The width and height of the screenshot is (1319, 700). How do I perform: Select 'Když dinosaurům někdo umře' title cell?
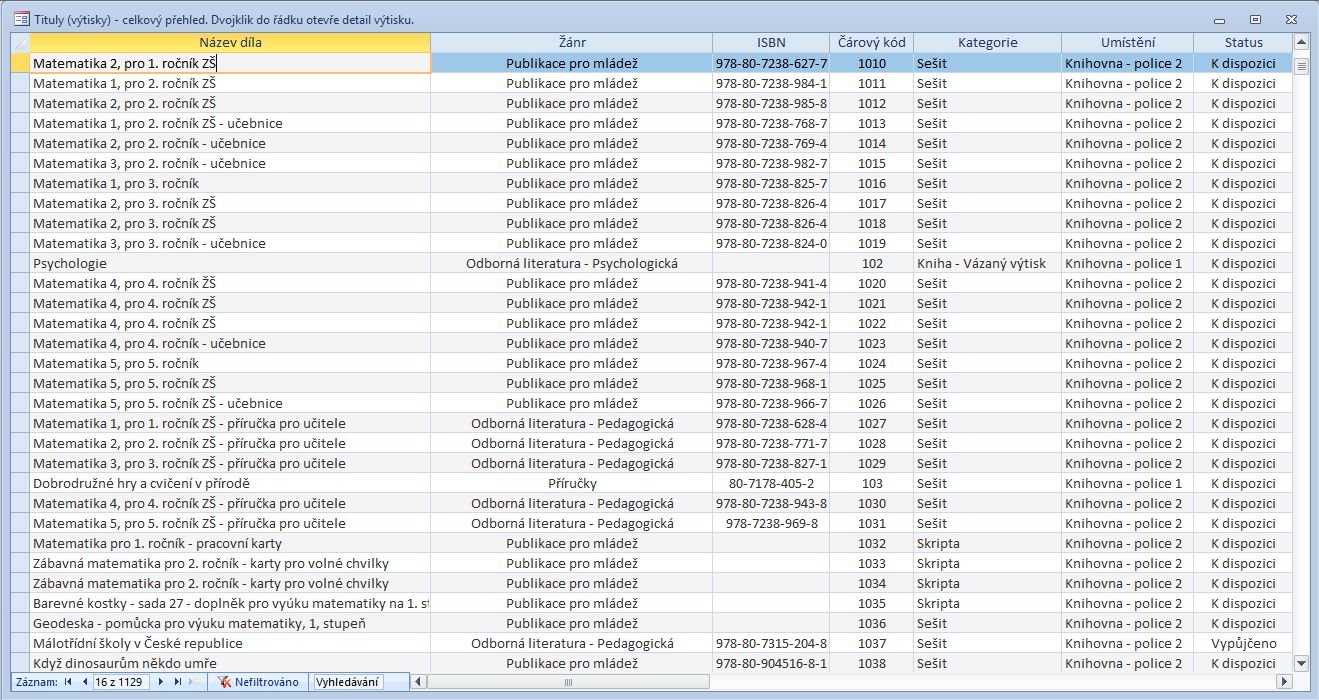(x=230, y=663)
